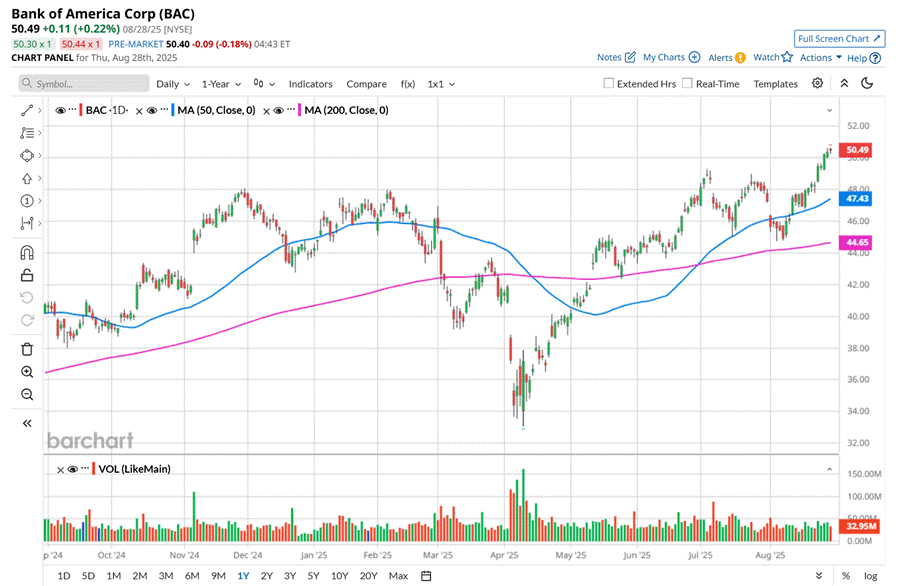Screen dimensions: 903x586
Task: Hide the VOL indicator
Action: [x=73, y=469]
